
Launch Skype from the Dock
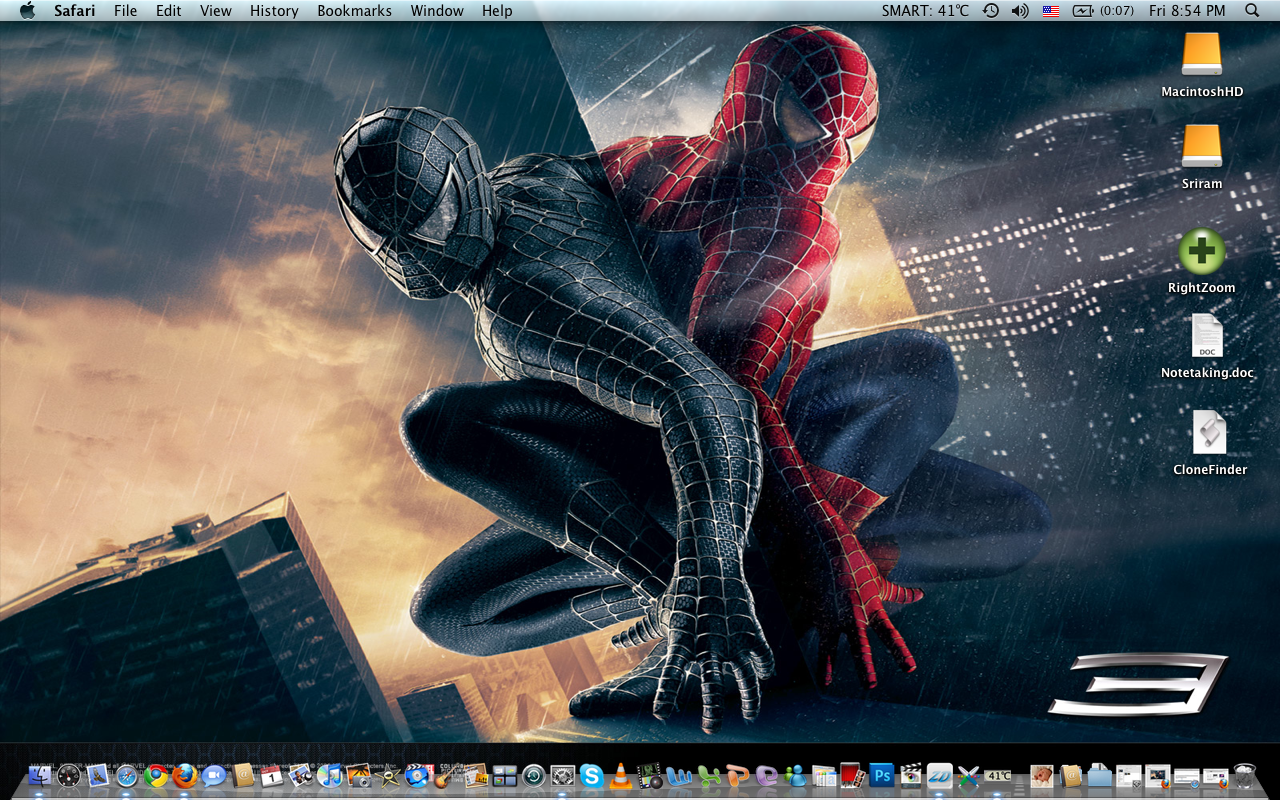click(592, 775)
